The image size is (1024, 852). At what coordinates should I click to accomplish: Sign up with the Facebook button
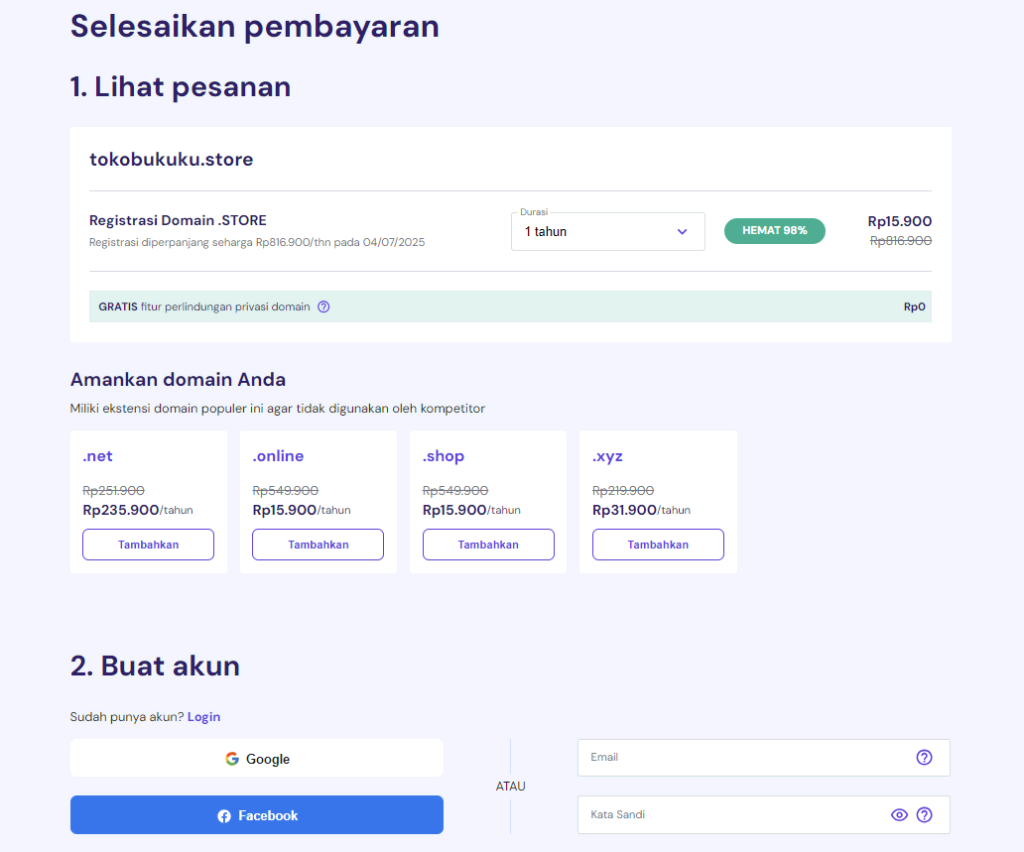(257, 815)
